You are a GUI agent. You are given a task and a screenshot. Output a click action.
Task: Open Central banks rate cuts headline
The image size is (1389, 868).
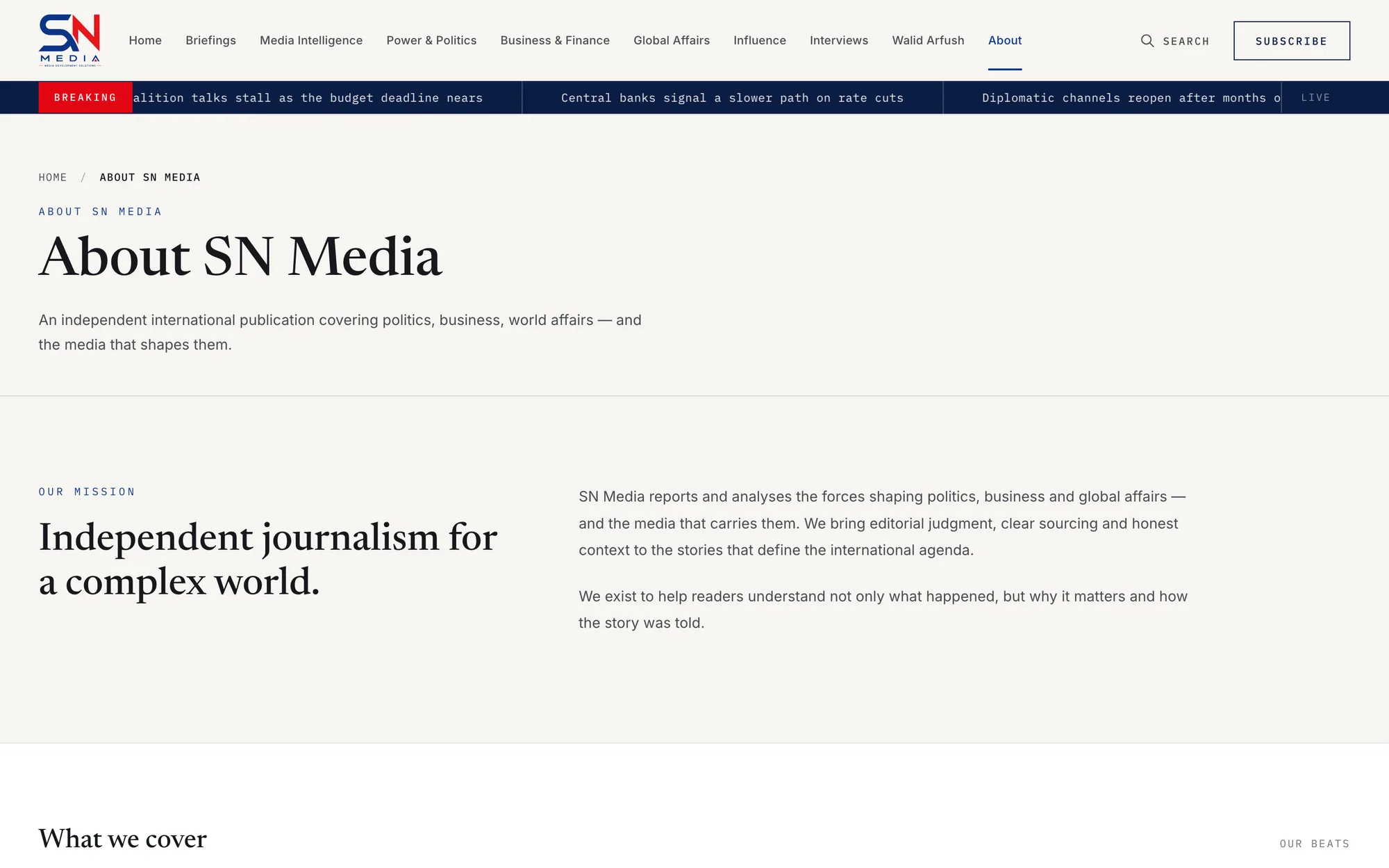pyautogui.click(x=732, y=98)
